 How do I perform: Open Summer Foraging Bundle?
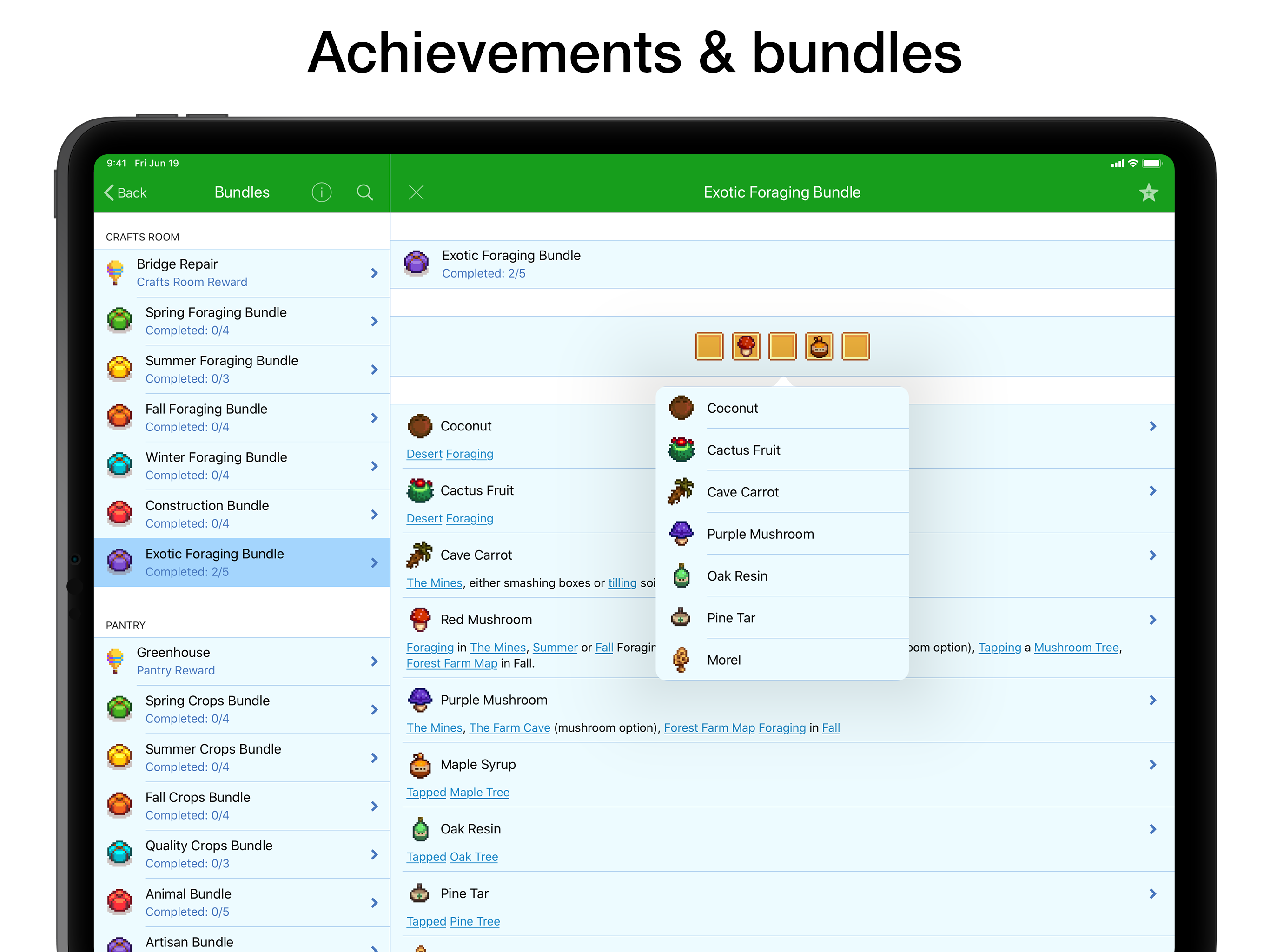pos(242,369)
